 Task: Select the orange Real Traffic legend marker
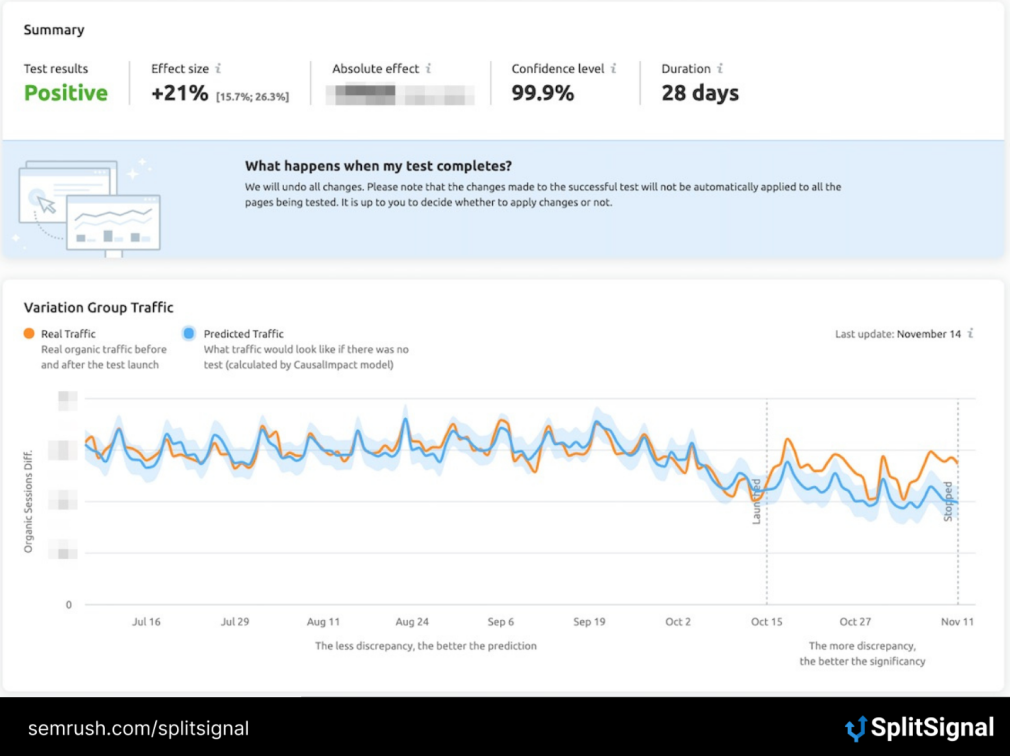pos(27,333)
